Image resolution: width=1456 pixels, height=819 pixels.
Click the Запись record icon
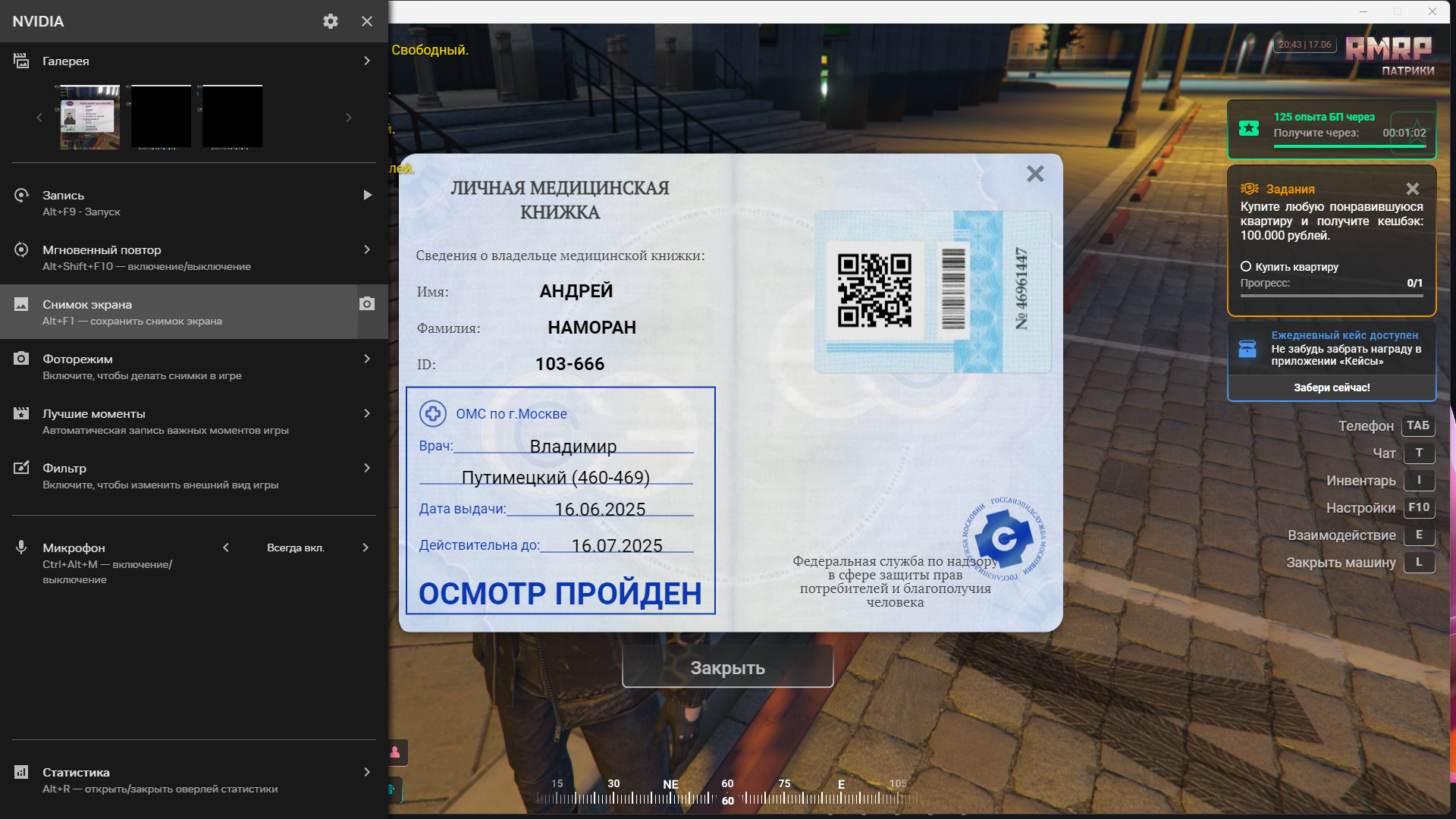point(21,195)
